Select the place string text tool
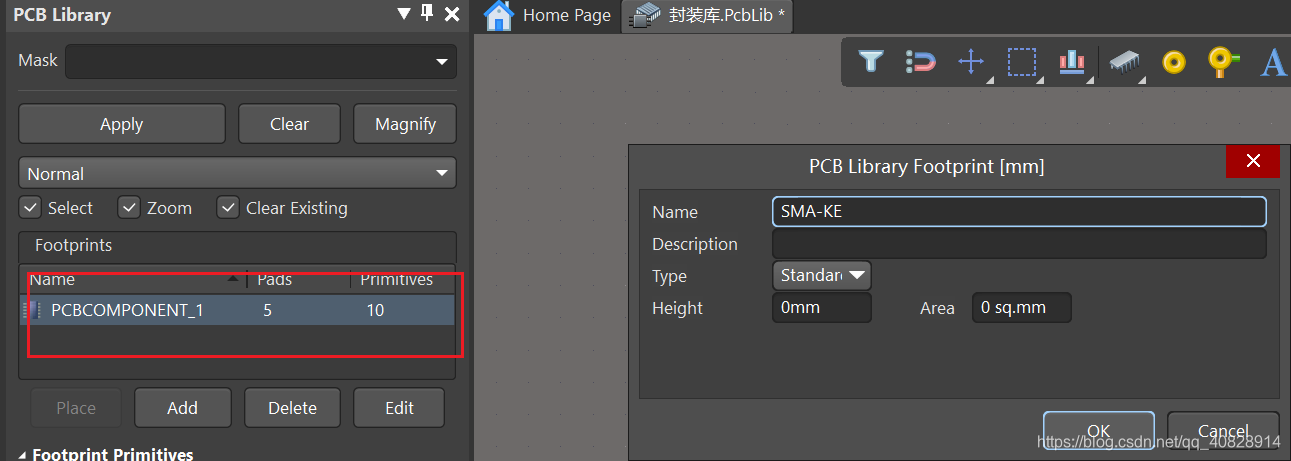Screen dimensions: 1291x461 (x=1273, y=62)
